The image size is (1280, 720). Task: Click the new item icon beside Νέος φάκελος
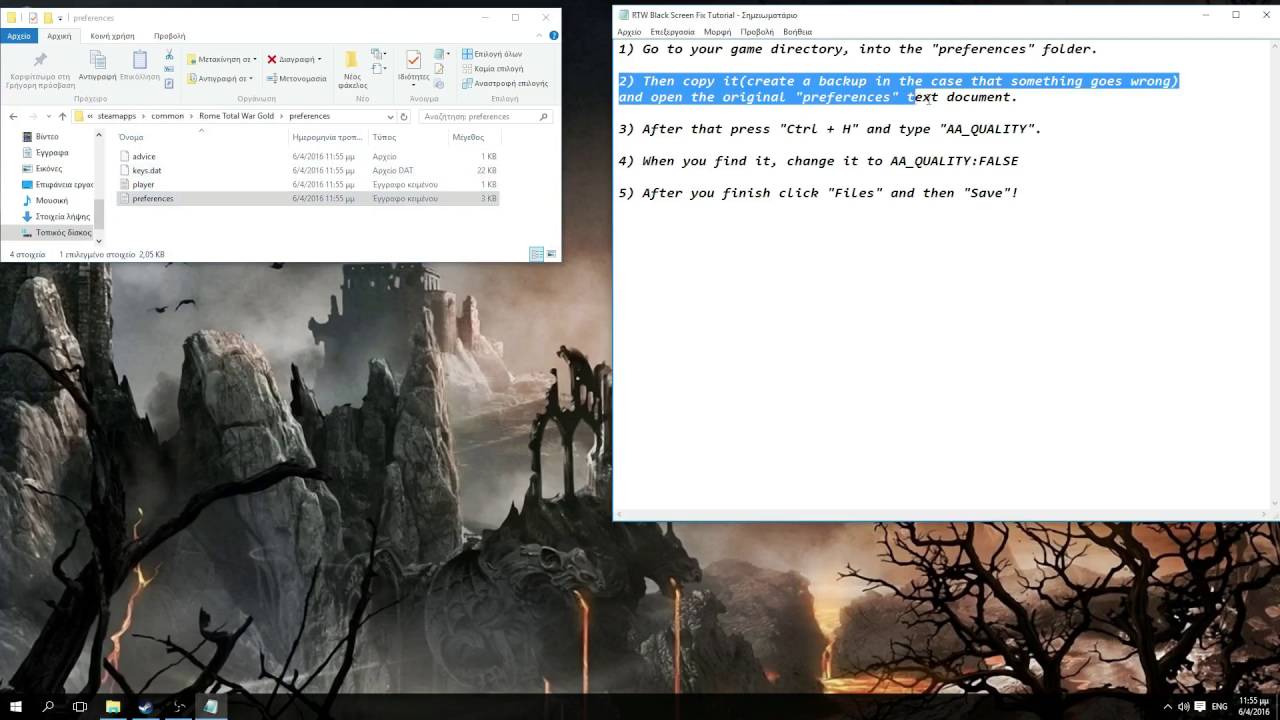tap(378, 54)
